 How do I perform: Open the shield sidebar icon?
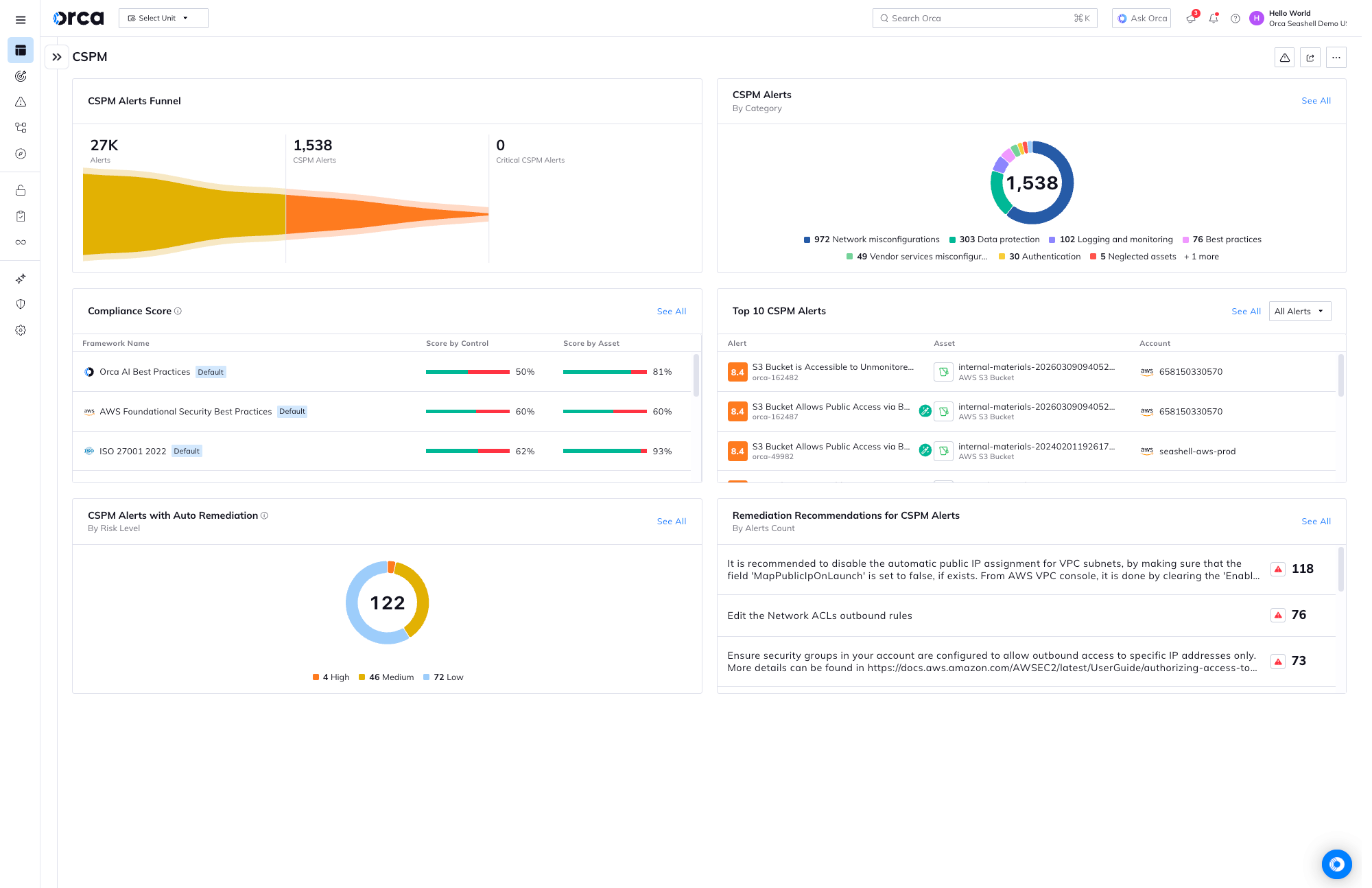[x=21, y=304]
